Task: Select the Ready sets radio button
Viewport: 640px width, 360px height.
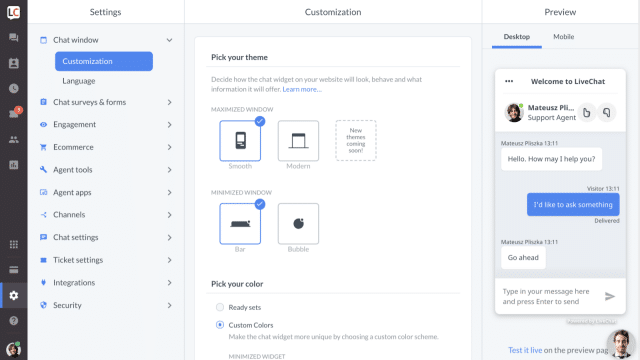Action: (x=220, y=307)
